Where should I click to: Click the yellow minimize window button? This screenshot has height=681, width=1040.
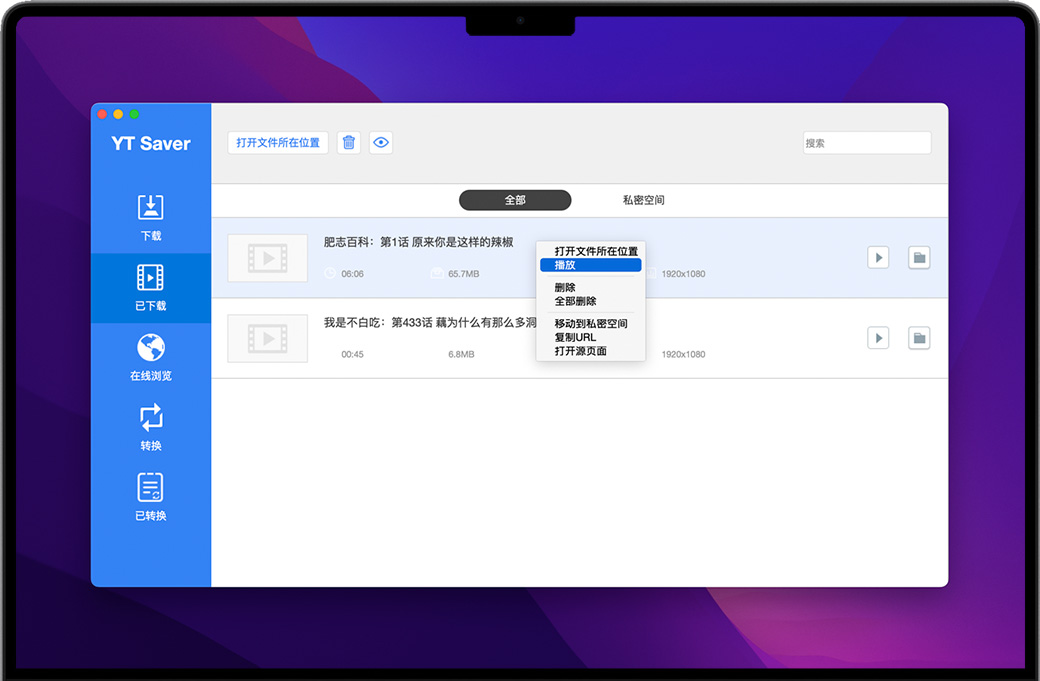click(118, 114)
